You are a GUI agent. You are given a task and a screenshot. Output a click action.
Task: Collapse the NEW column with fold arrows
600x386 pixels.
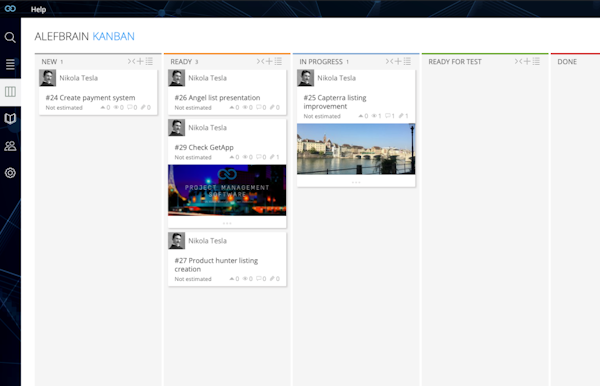click(x=131, y=61)
